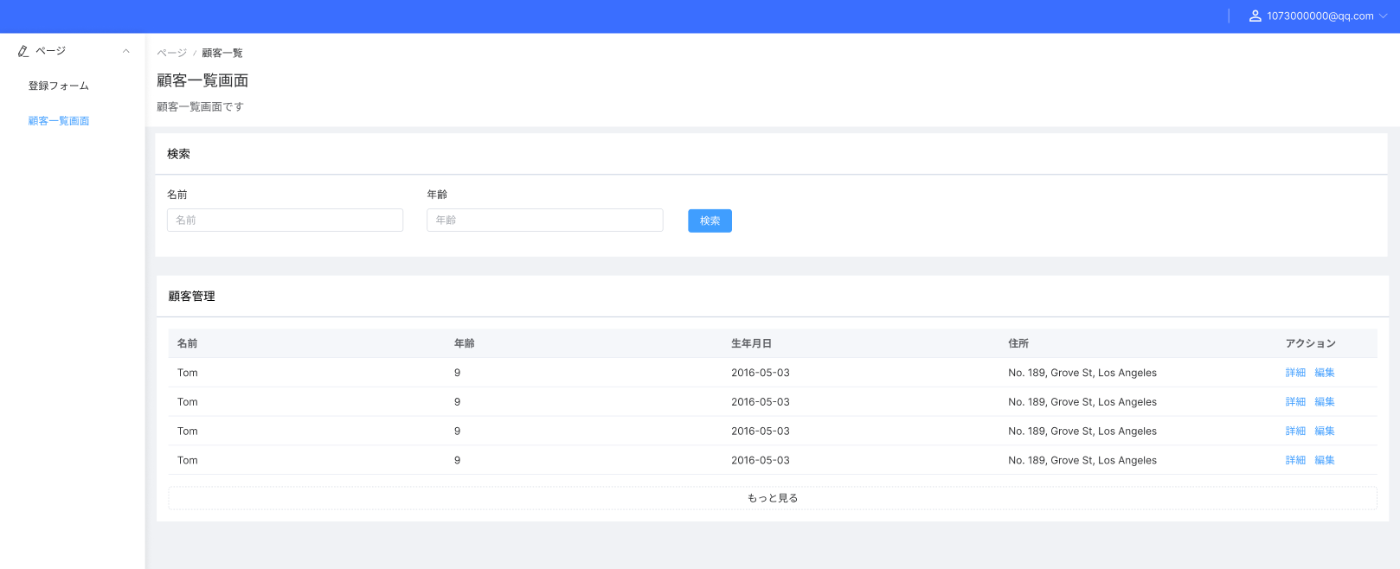This screenshot has width=1400, height=569.
Task: Click the user avatar icon in top bar
Action: coord(1255,16)
